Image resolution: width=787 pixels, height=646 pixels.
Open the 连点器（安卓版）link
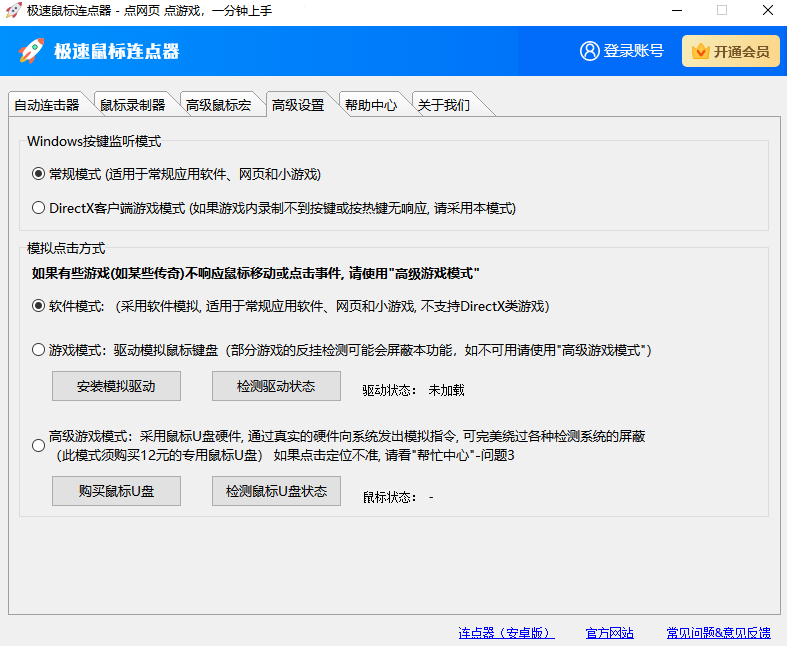(506, 633)
